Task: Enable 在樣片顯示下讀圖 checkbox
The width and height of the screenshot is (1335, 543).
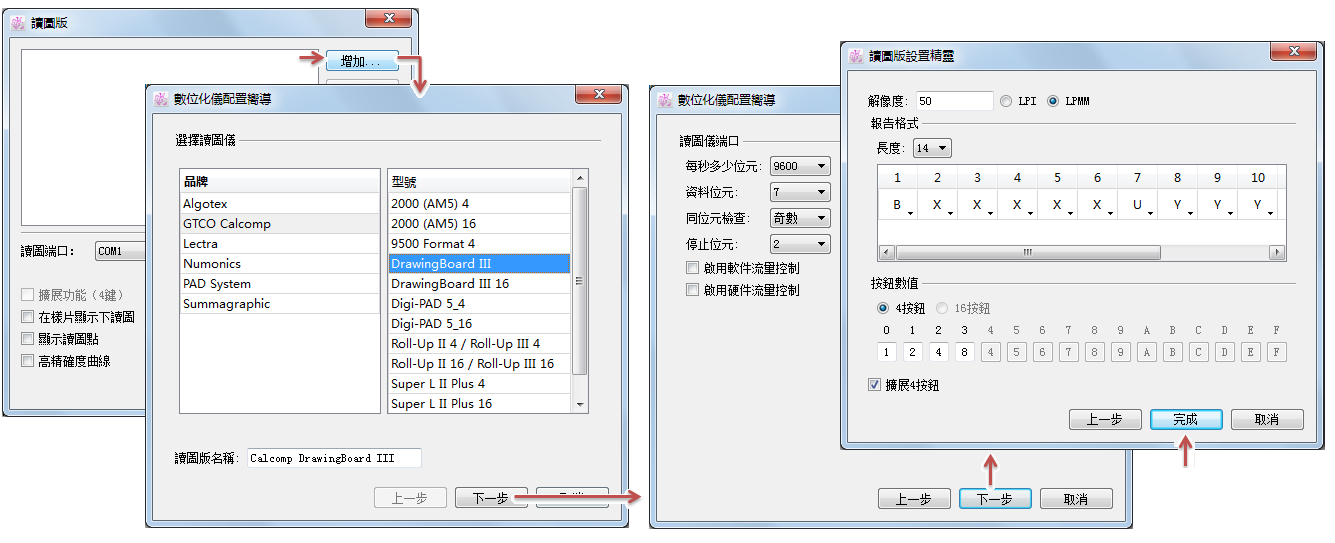Action: [x=28, y=317]
